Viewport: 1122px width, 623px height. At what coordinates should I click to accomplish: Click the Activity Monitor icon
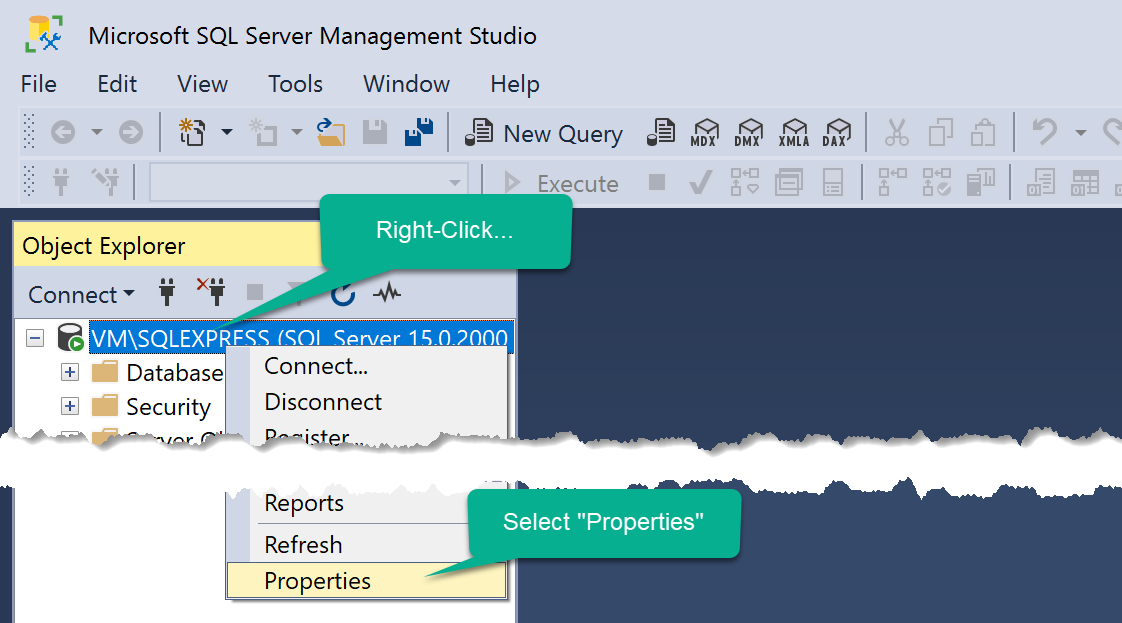387,293
